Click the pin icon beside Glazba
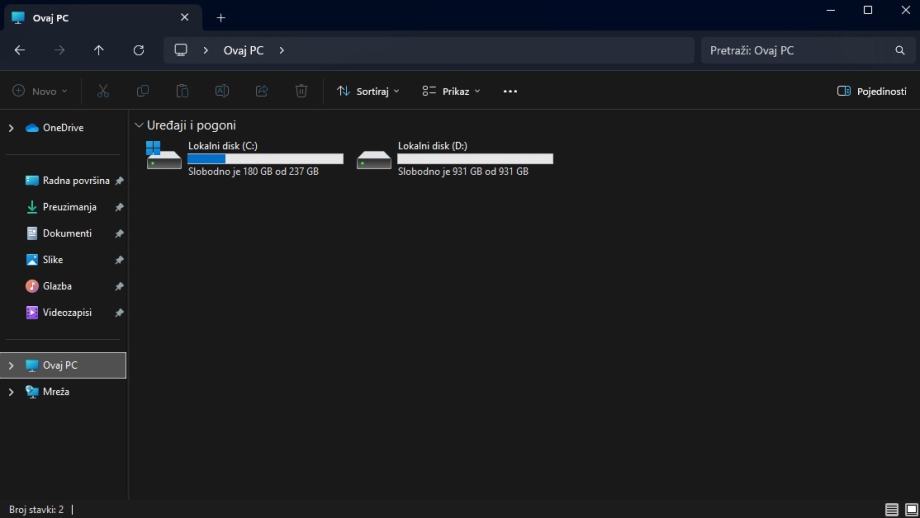Viewport: 920px width, 518px height. pyautogui.click(x=119, y=286)
